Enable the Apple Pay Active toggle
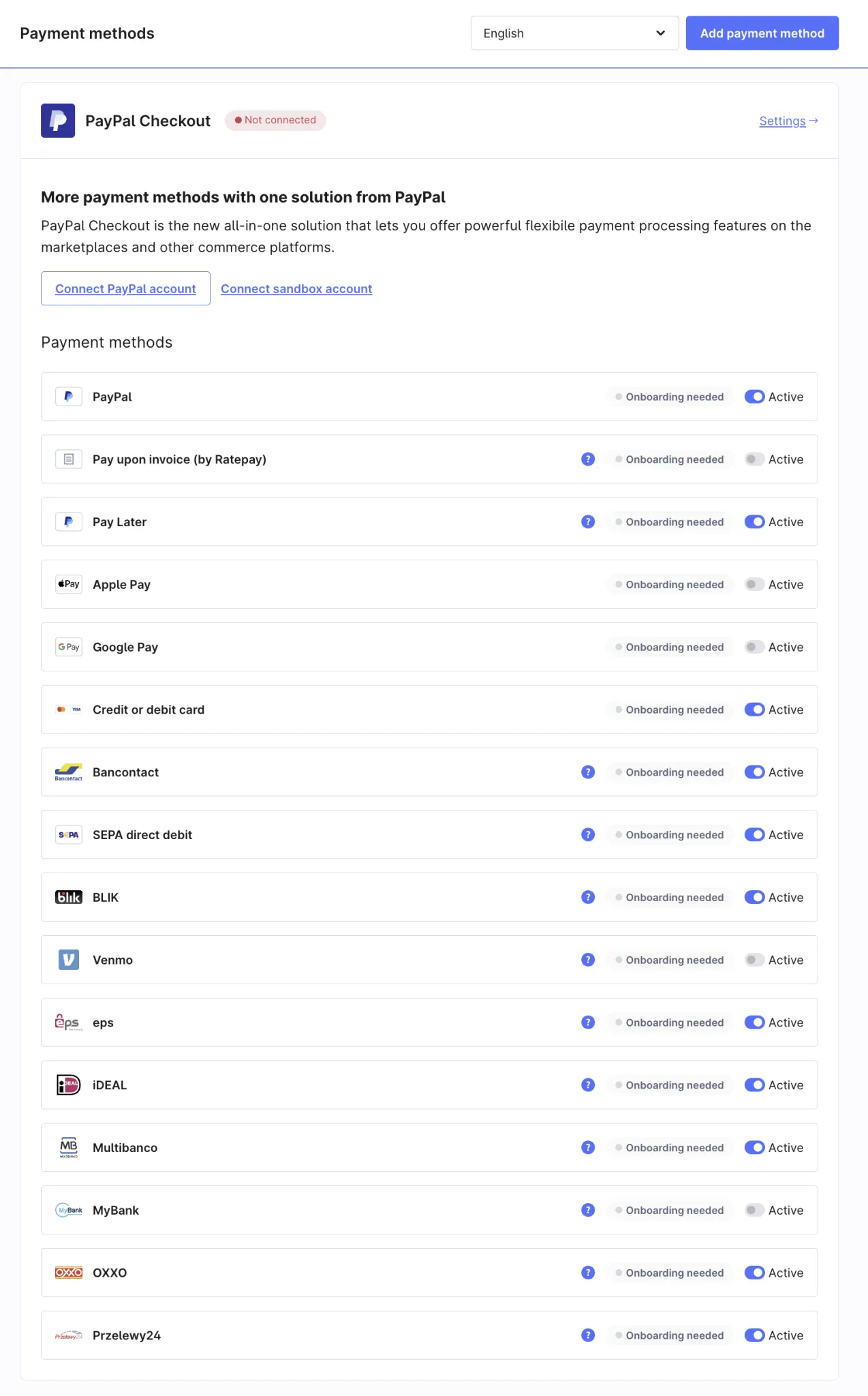 (x=754, y=584)
